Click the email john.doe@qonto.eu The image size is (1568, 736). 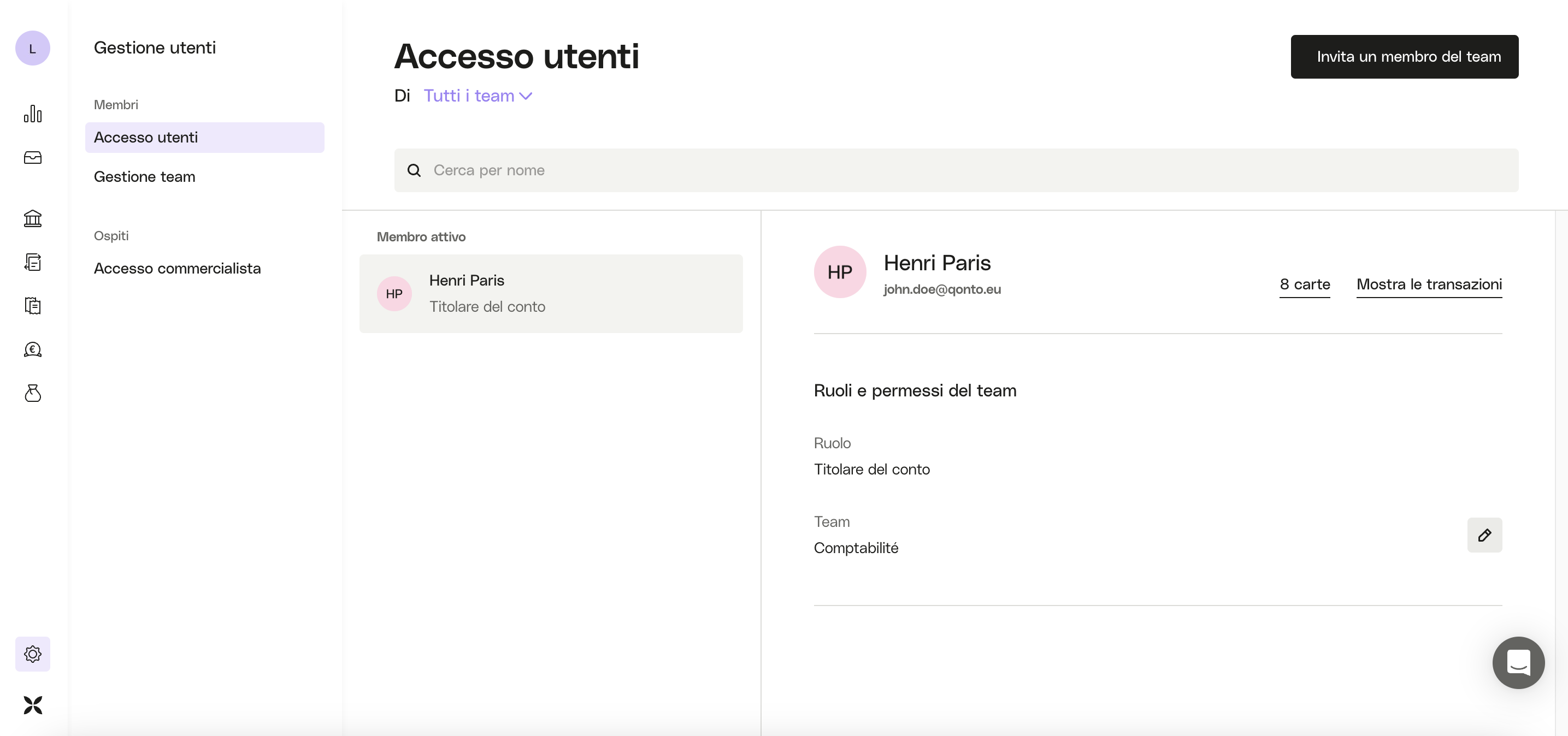pyautogui.click(x=942, y=289)
